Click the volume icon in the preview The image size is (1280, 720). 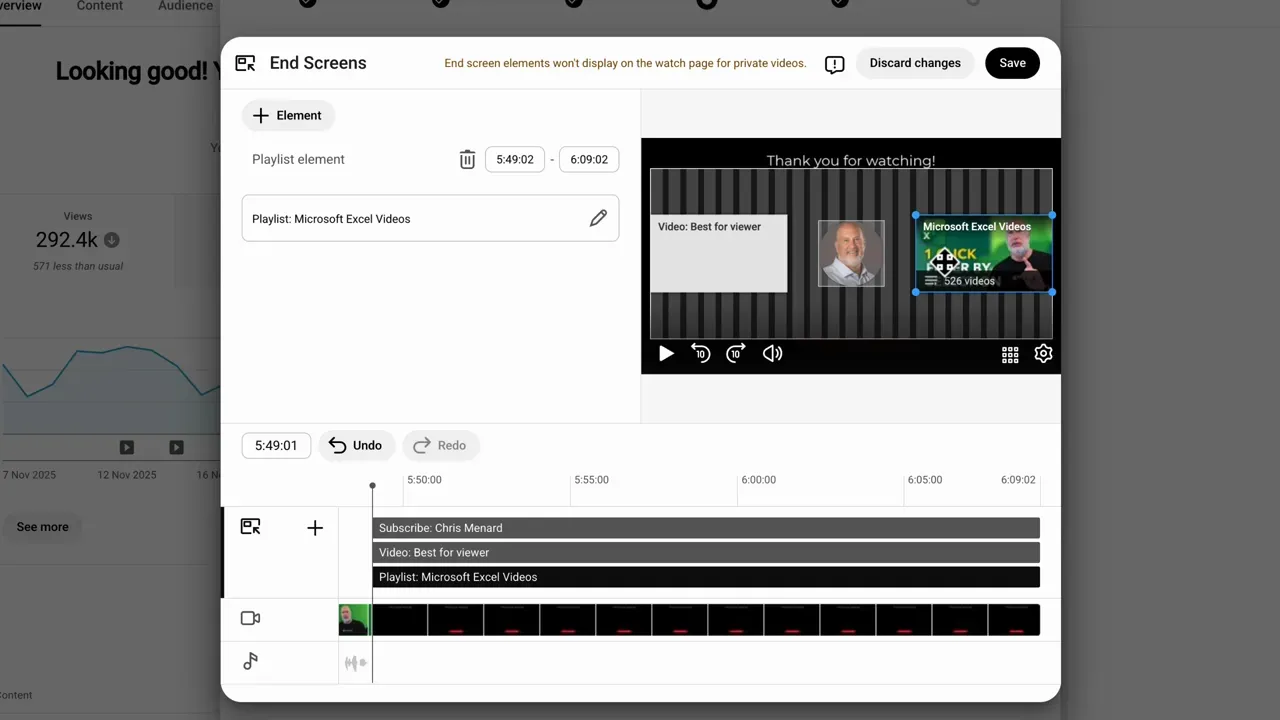click(772, 353)
